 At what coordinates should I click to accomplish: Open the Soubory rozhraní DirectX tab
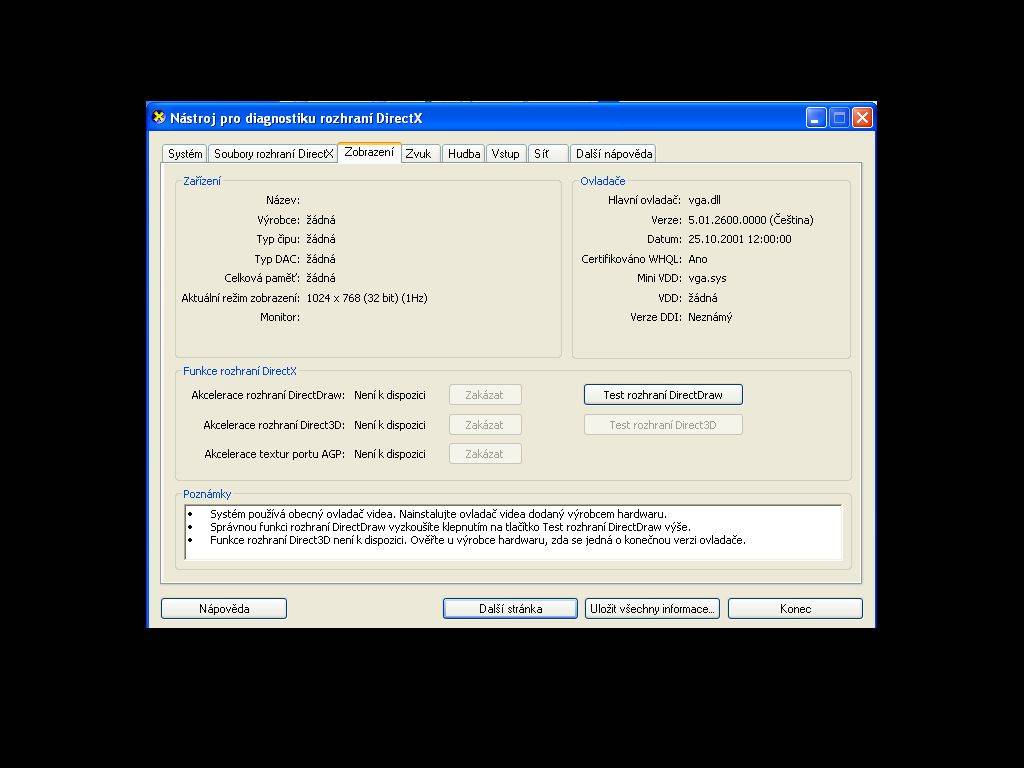point(274,153)
